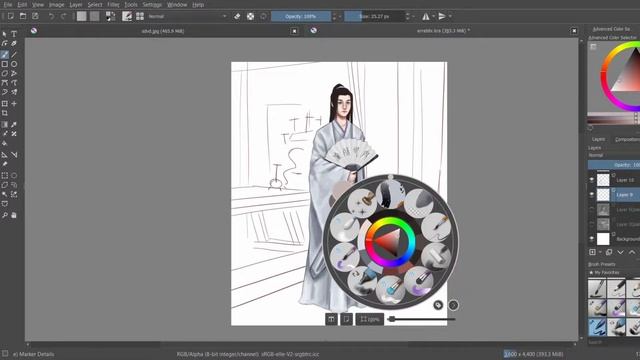Image resolution: width=640 pixels, height=360 pixels.
Task: Open the brush size extra options arrow
Action: (413, 16)
